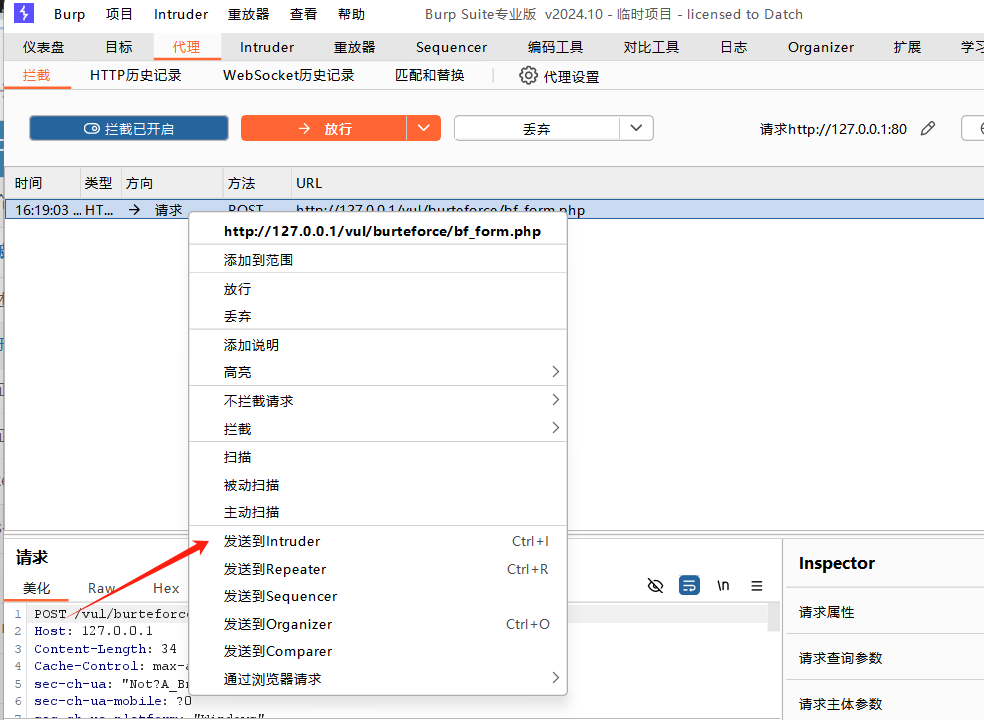The image size is (984, 720).
Task: Select 发送到Comparer in context menu
Action: pos(378,652)
